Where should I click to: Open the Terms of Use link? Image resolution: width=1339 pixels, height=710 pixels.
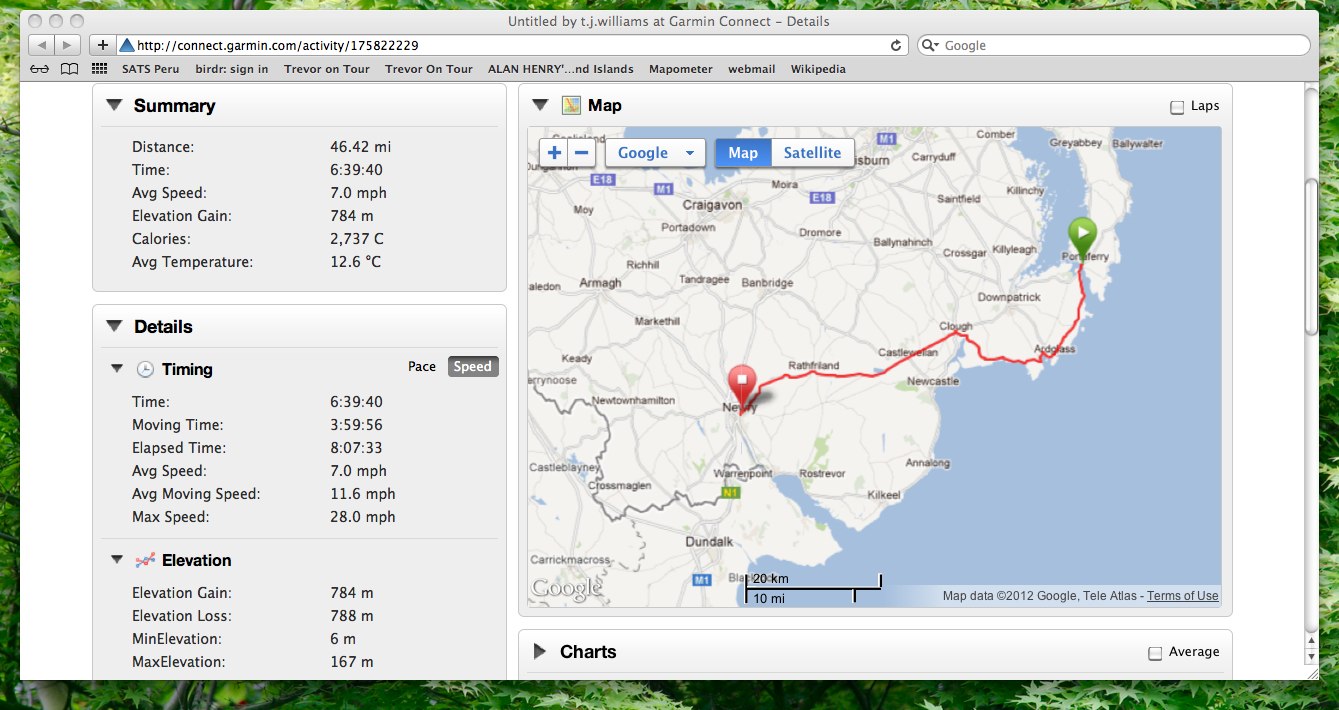point(1182,596)
